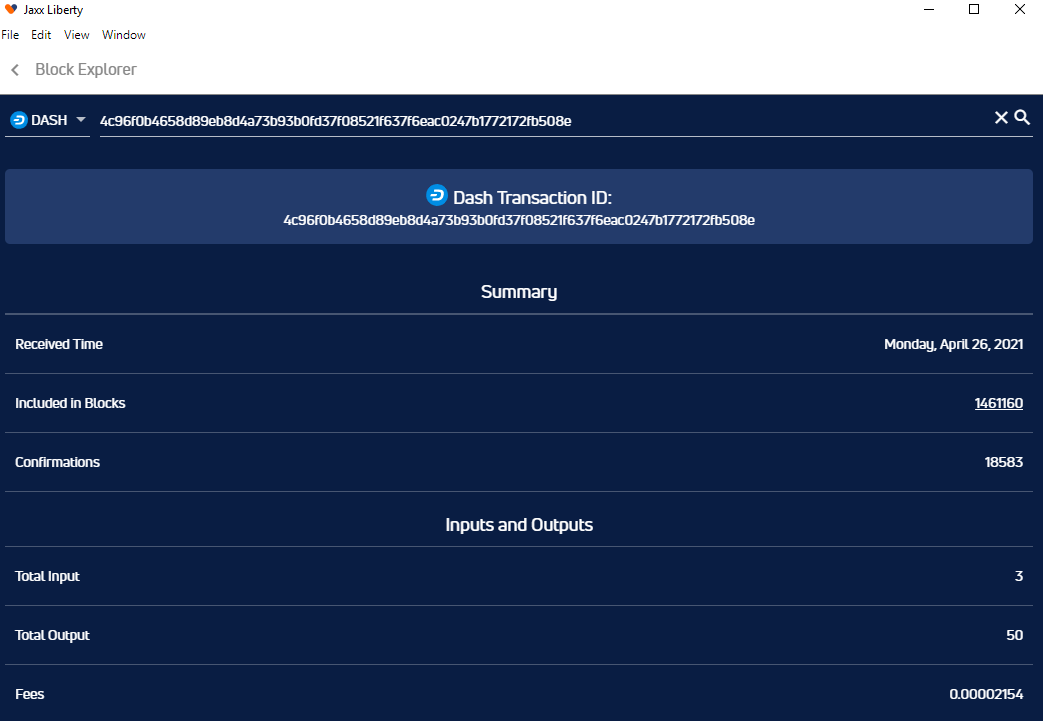1043x721 pixels.
Task: Click the Total Input label
Action: (47, 577)
